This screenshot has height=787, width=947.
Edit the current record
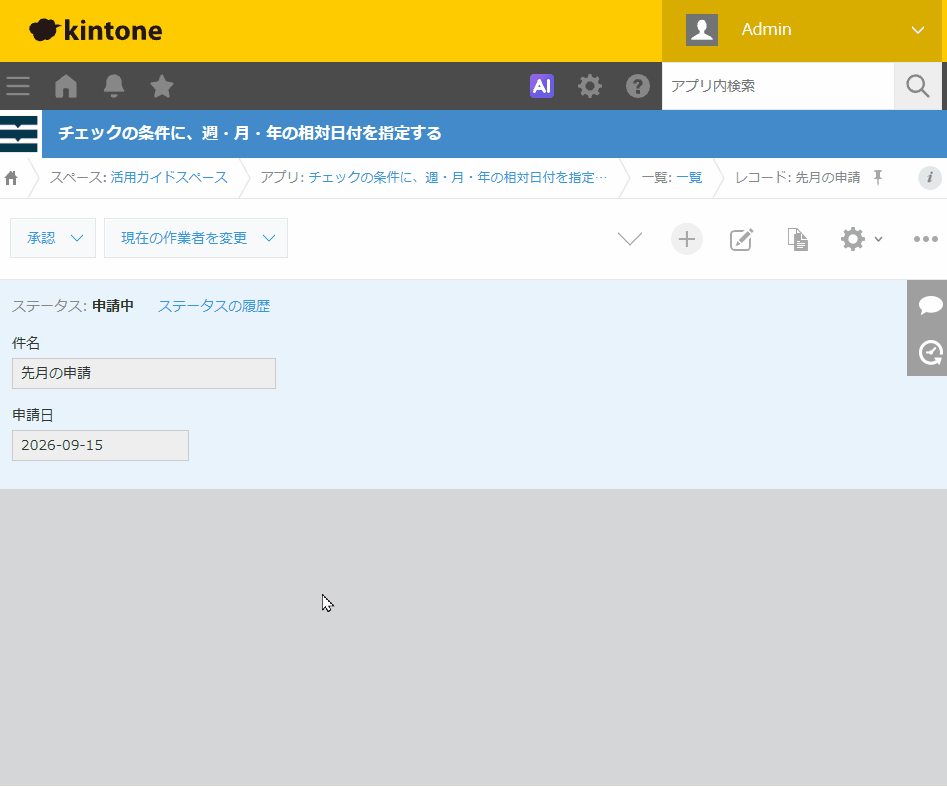coord(741,239)
